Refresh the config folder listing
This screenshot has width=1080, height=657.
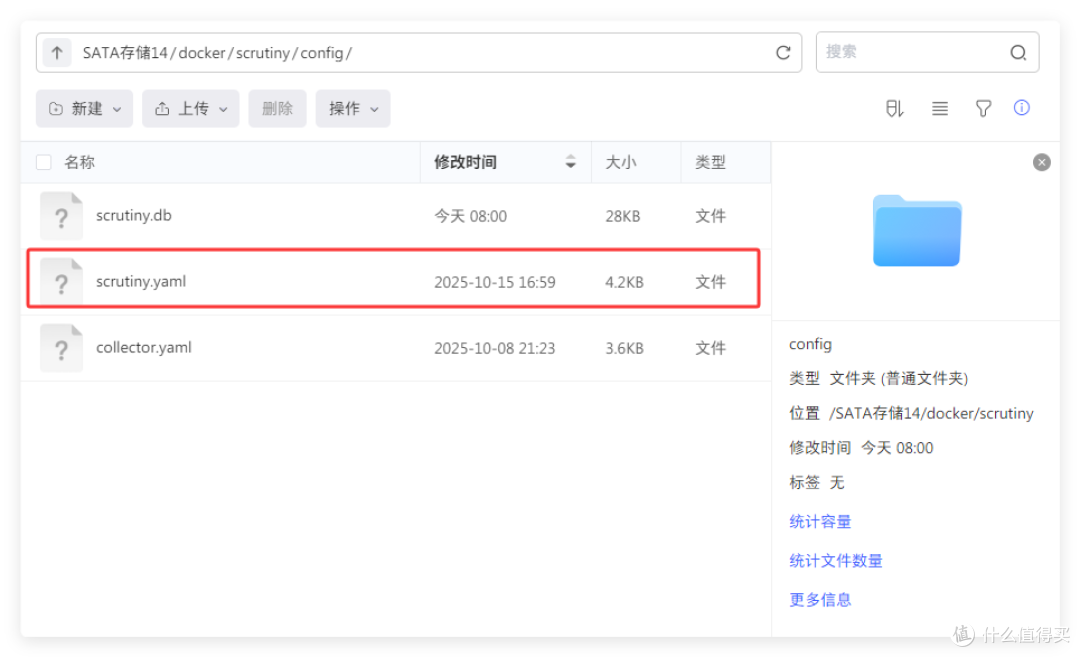783,53
